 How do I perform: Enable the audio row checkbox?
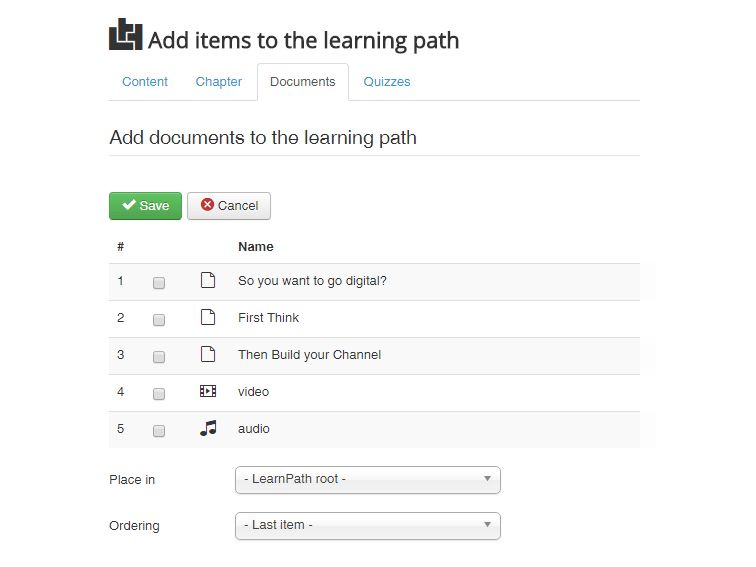point(159,431)
